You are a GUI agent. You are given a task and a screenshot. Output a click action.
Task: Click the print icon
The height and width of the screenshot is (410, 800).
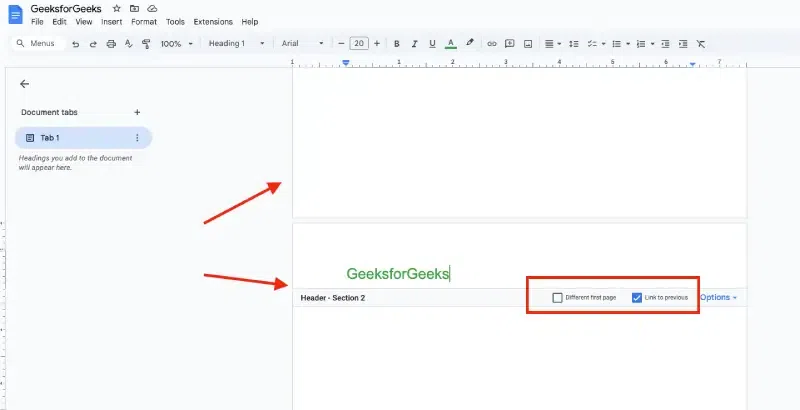click(x=111, y=44)
